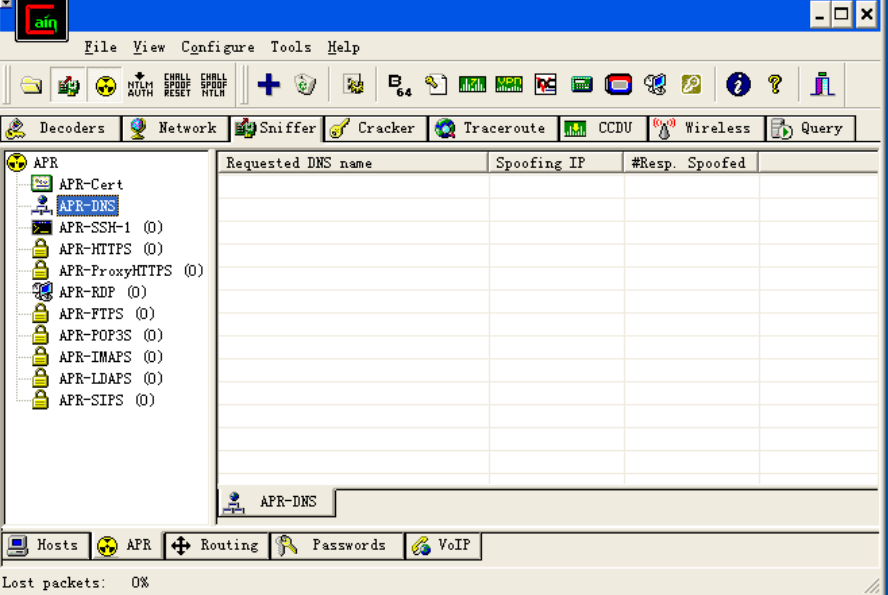Maximize the Cain window

(x=841, y=14)
